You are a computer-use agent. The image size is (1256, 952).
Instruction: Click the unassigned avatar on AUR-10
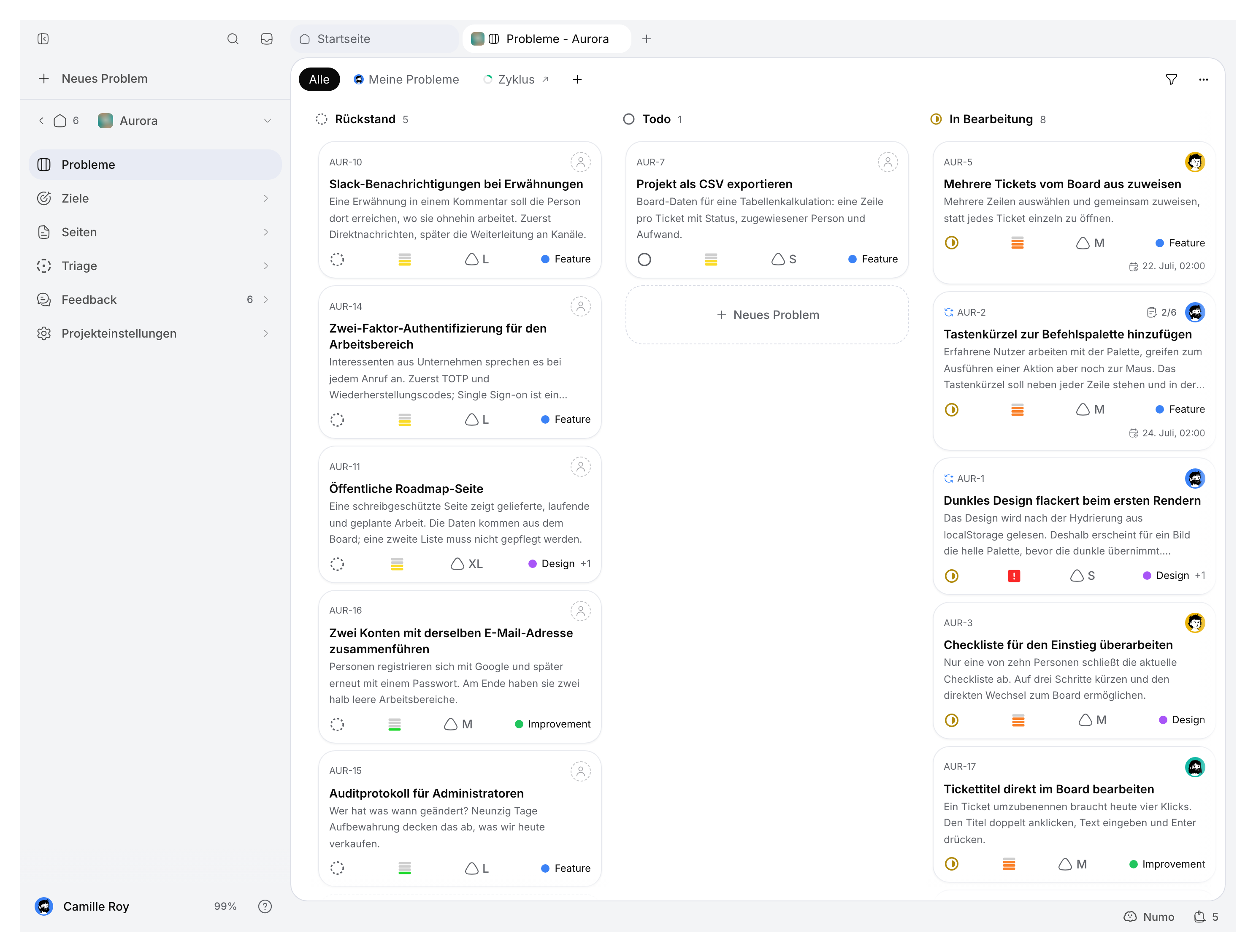580,162
